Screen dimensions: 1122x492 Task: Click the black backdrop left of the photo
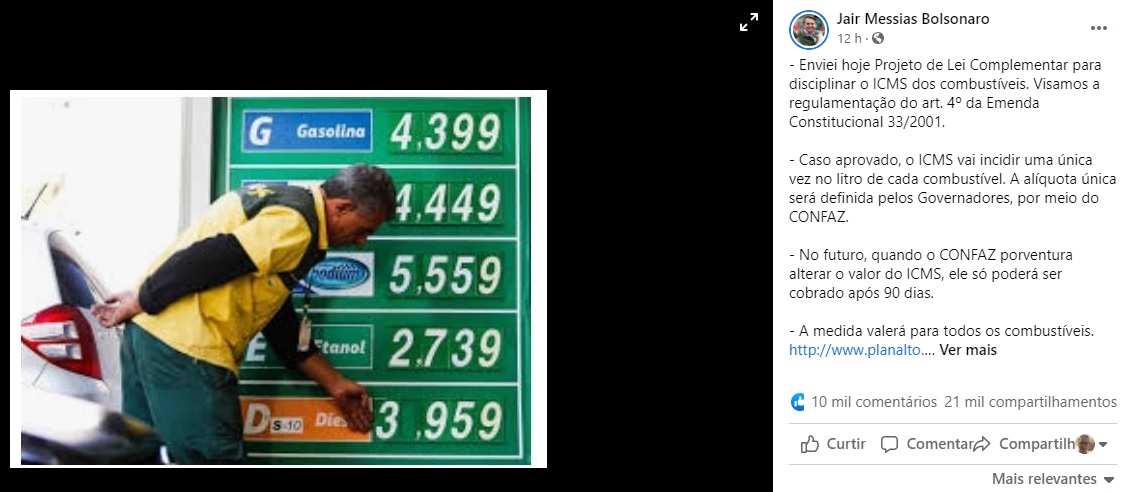(x=4, y=279)
